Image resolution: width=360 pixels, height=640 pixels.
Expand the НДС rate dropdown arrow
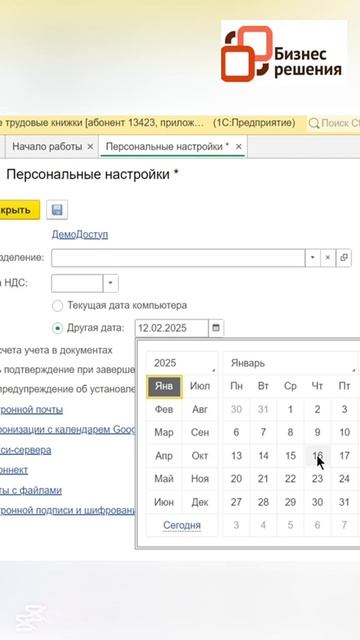(110, 283)
